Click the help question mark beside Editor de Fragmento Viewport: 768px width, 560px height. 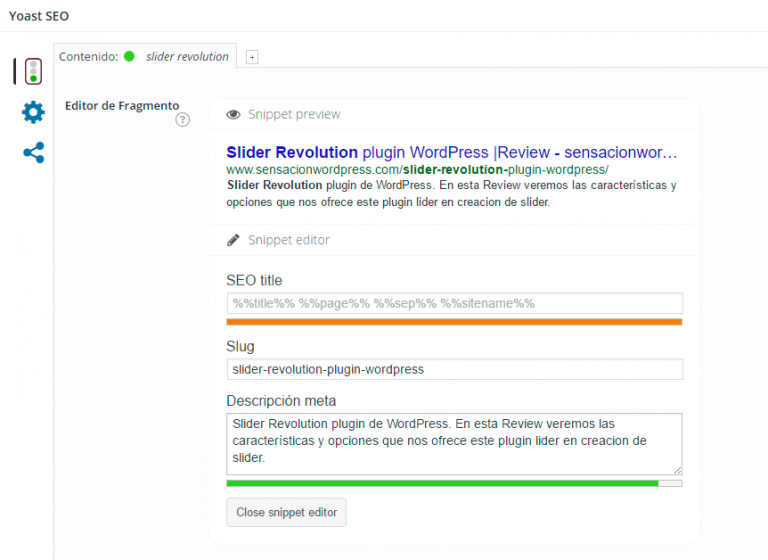coord(183,120)
